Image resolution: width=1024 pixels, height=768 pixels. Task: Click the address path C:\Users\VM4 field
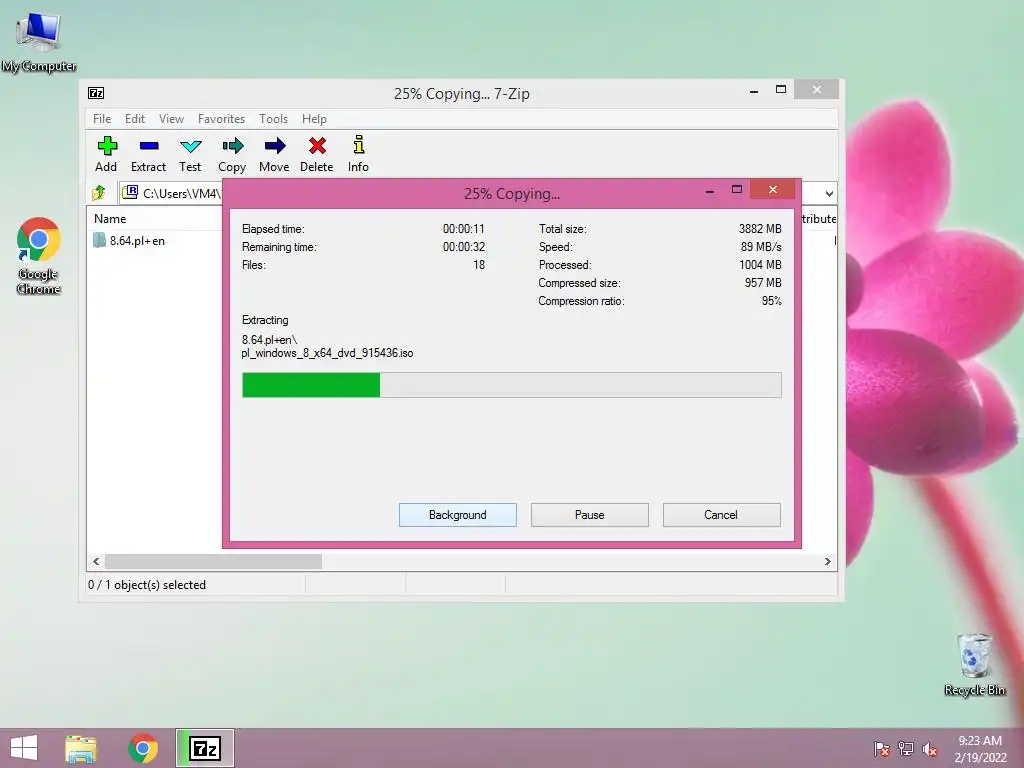(171, 193)
